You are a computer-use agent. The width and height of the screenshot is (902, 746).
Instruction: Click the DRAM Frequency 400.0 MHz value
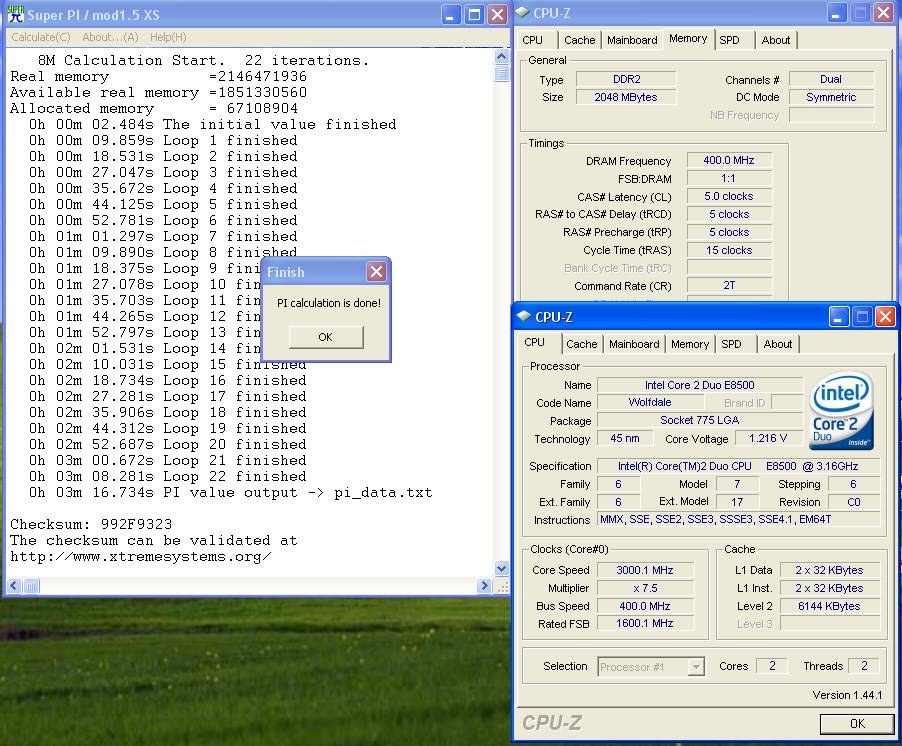coord(729,160)
